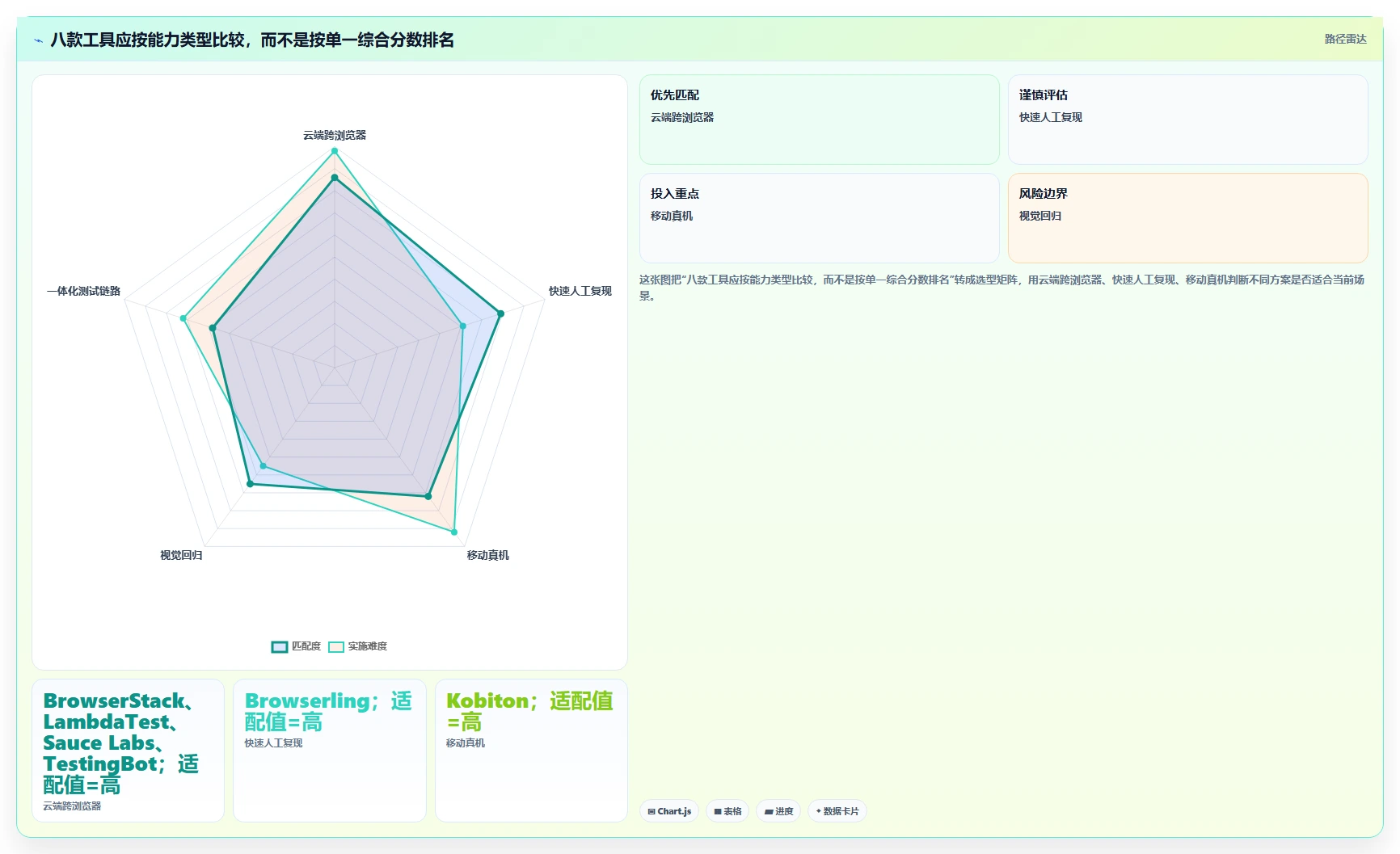The height and width of the screenshot is (854, 1400).
Task: Select the 进度 tag chip
Action: [x=778, y=811]
